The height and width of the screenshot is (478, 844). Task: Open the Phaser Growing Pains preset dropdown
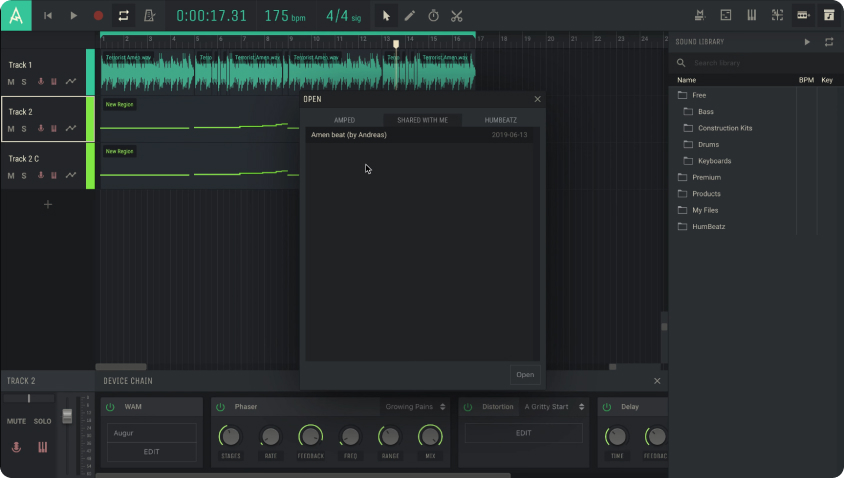point(415,407)
